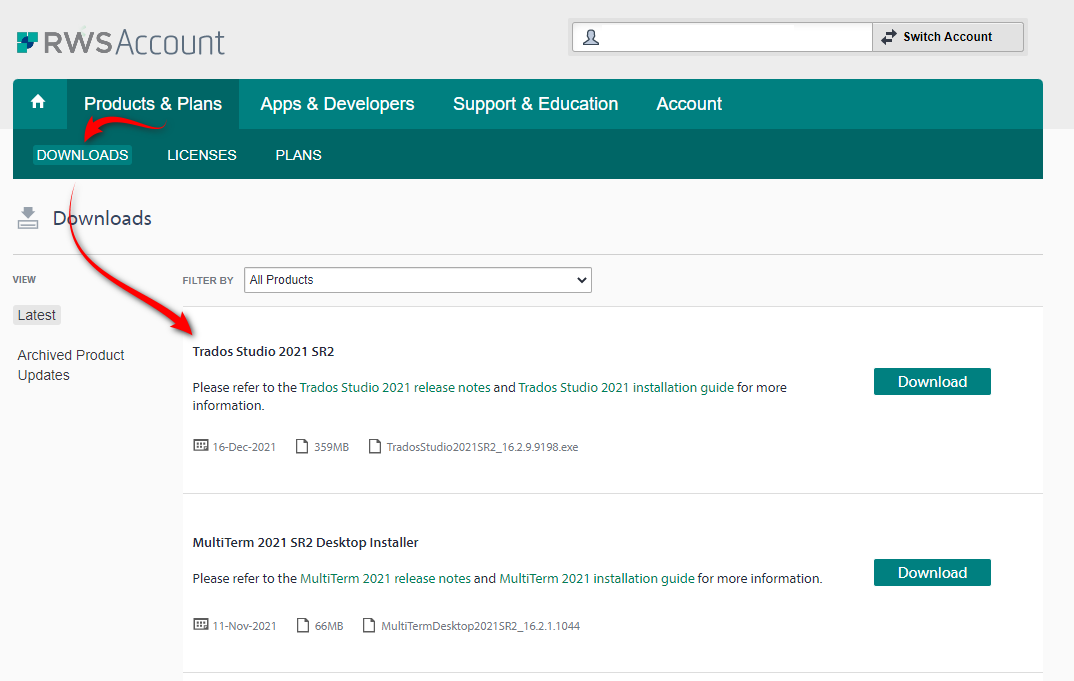Click the 16-Dec-2021 date text
The height and width of the screenshot is (681, 1074).
pyautogui.click(x=245, y=447)
